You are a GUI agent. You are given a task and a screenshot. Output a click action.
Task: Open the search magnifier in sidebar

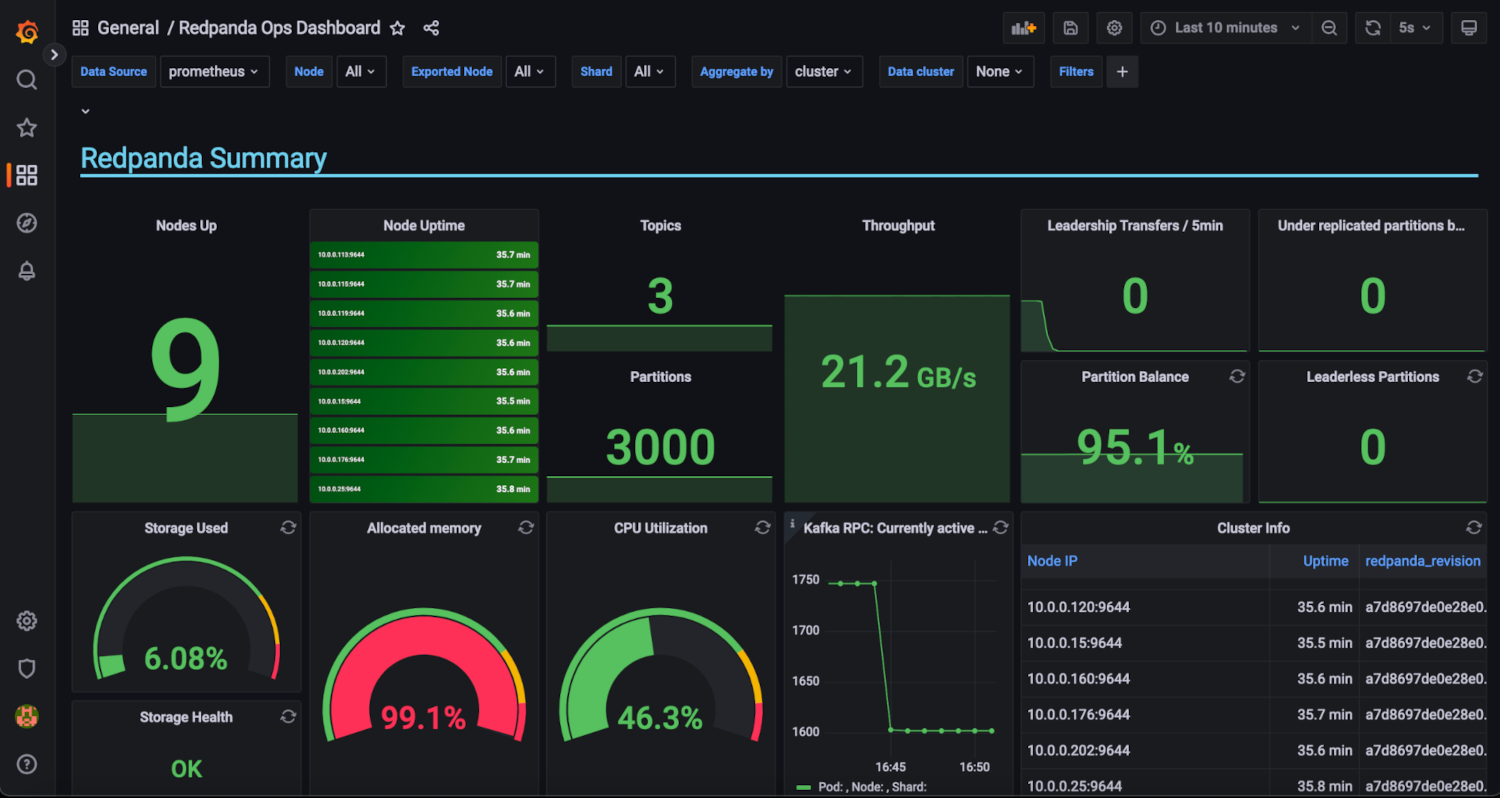click(x=27, y=80)
